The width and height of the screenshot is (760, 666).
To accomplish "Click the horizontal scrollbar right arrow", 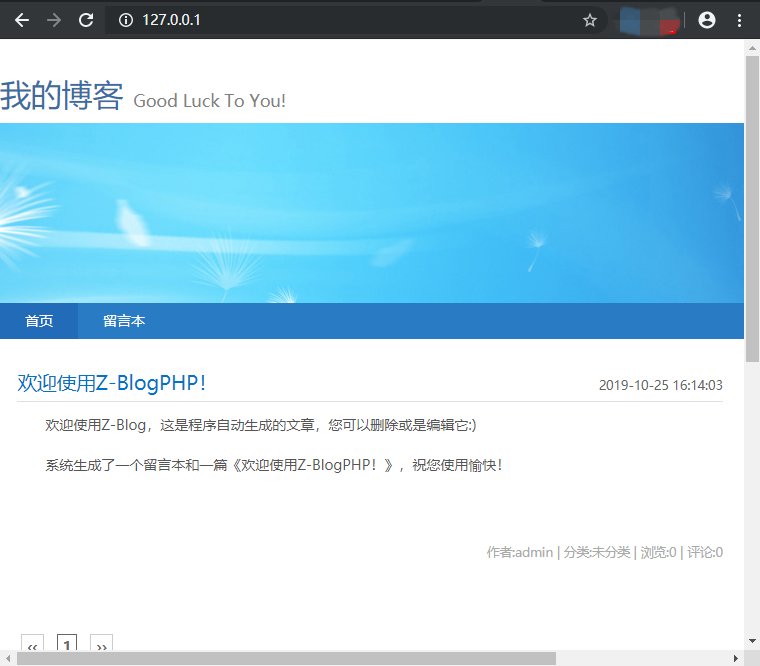I will [x=736, y=658].
